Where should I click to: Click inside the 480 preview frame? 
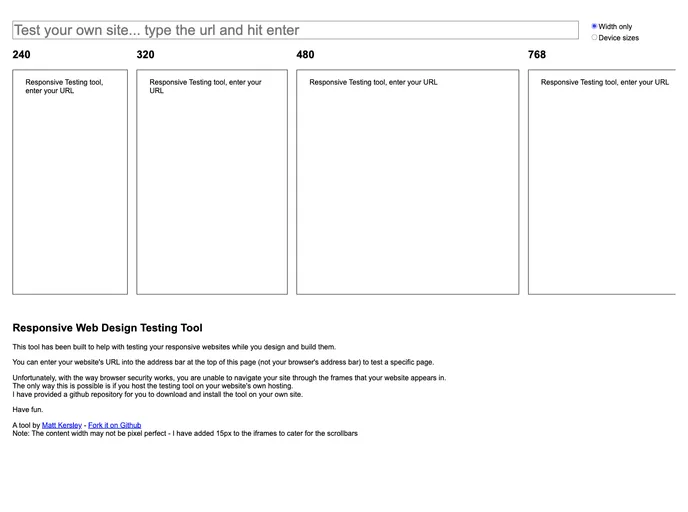[408, 182]
